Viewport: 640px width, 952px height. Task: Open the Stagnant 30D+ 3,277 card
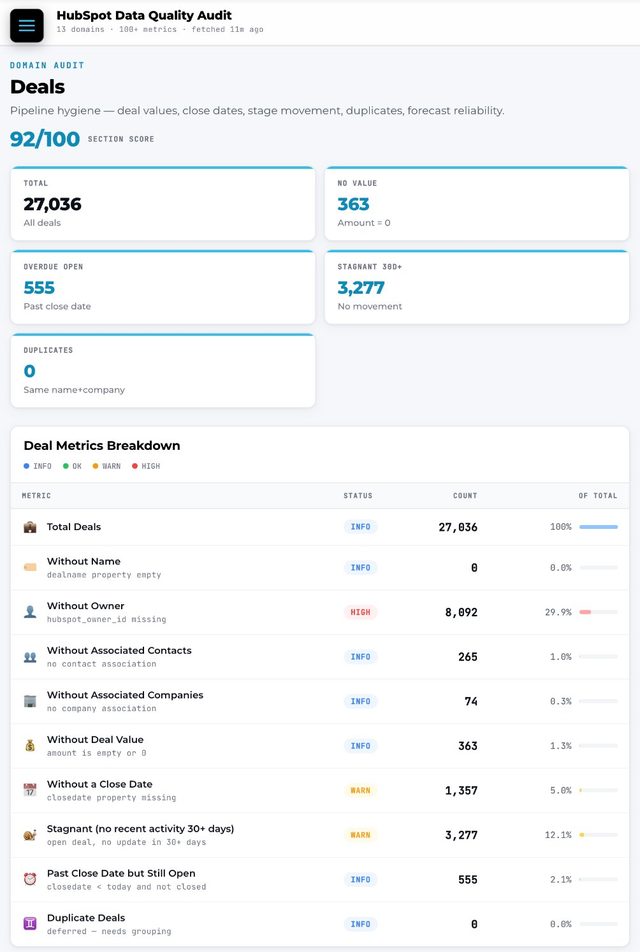tap(477, 287)
